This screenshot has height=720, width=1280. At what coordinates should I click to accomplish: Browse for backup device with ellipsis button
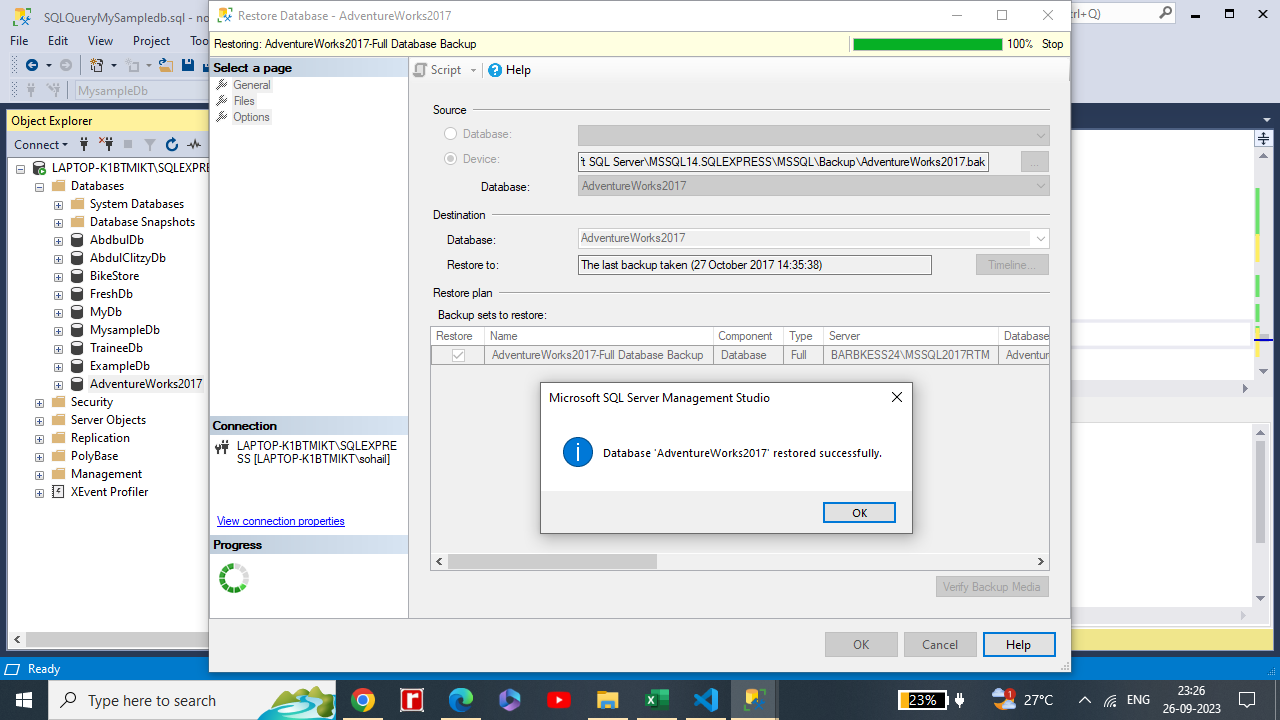tap(1035, 162)
